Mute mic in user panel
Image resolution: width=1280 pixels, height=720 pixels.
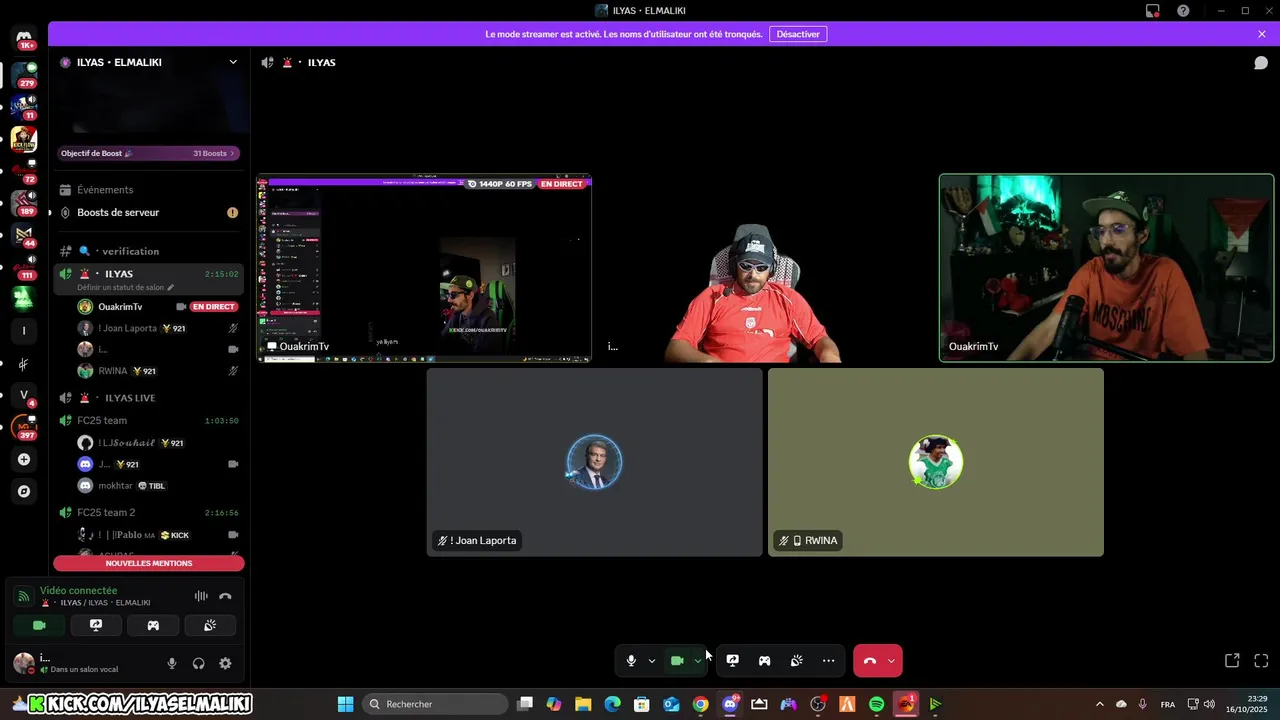pos(172,663)
